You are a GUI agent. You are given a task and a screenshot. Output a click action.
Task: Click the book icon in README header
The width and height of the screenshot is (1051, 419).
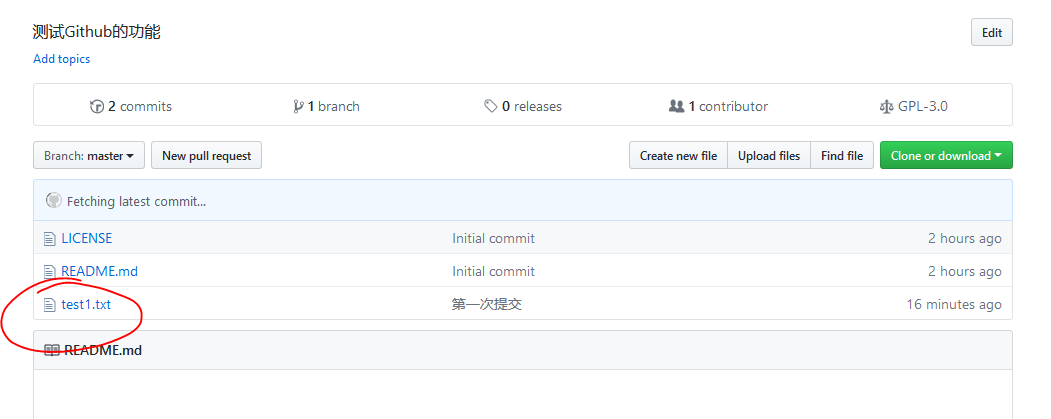click(x=52, y=350)
